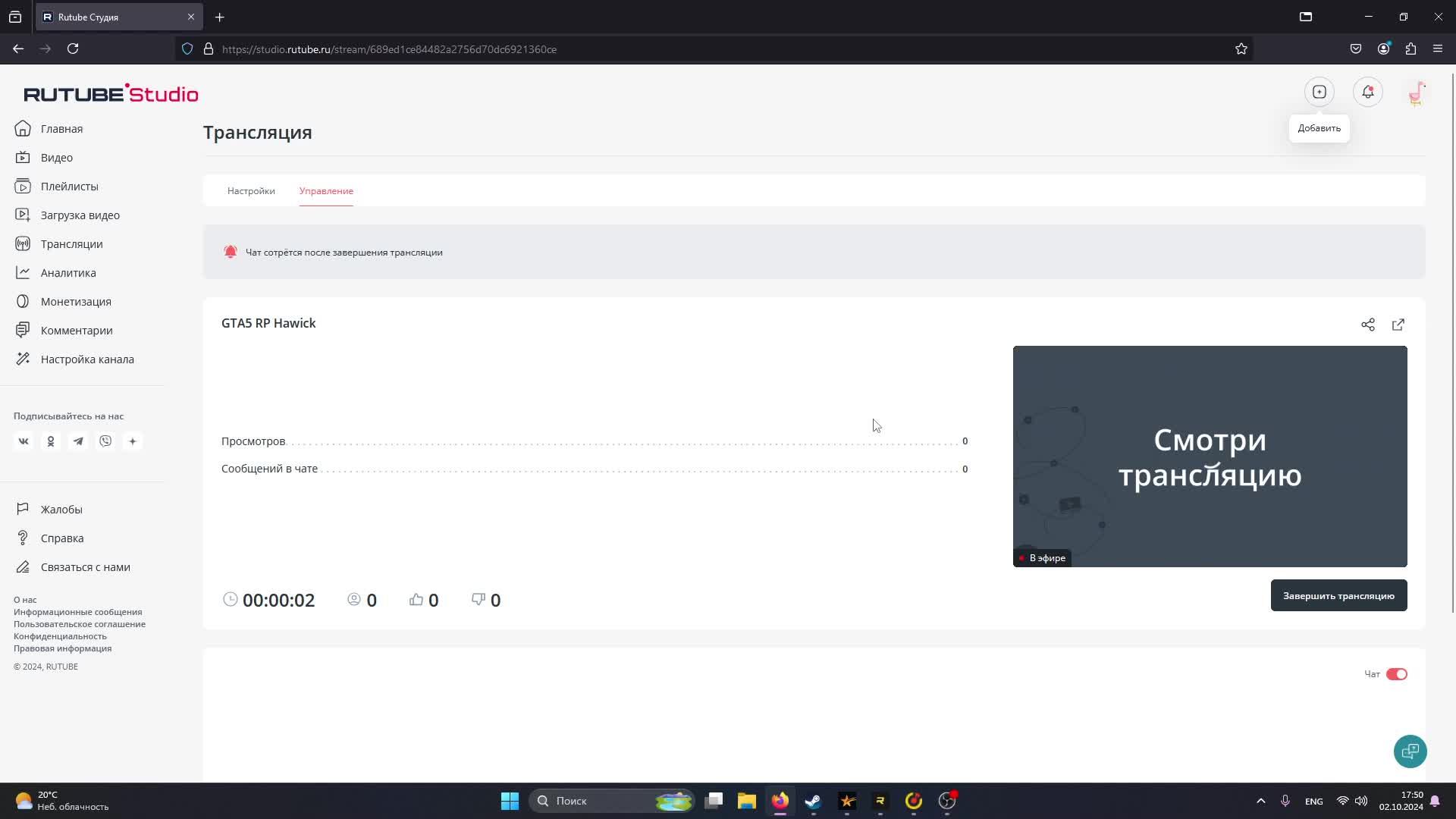Image resolution: width=1456 pixels, height=819 pixels.
Task: Open the notifications bell in Rutube Studio
Action: click(1368, 93)
